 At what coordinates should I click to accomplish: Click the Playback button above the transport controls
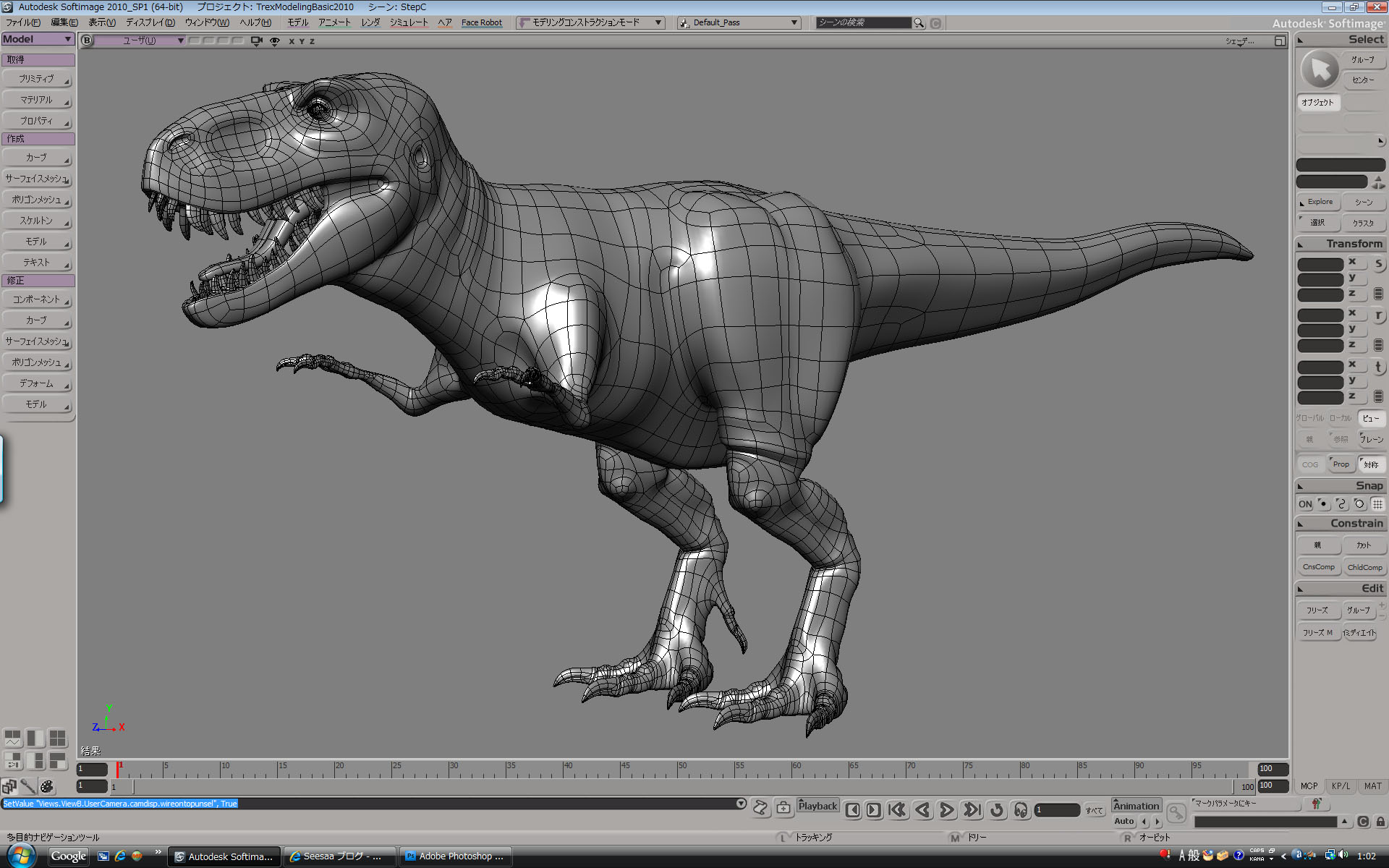click(x=817, y=805)
